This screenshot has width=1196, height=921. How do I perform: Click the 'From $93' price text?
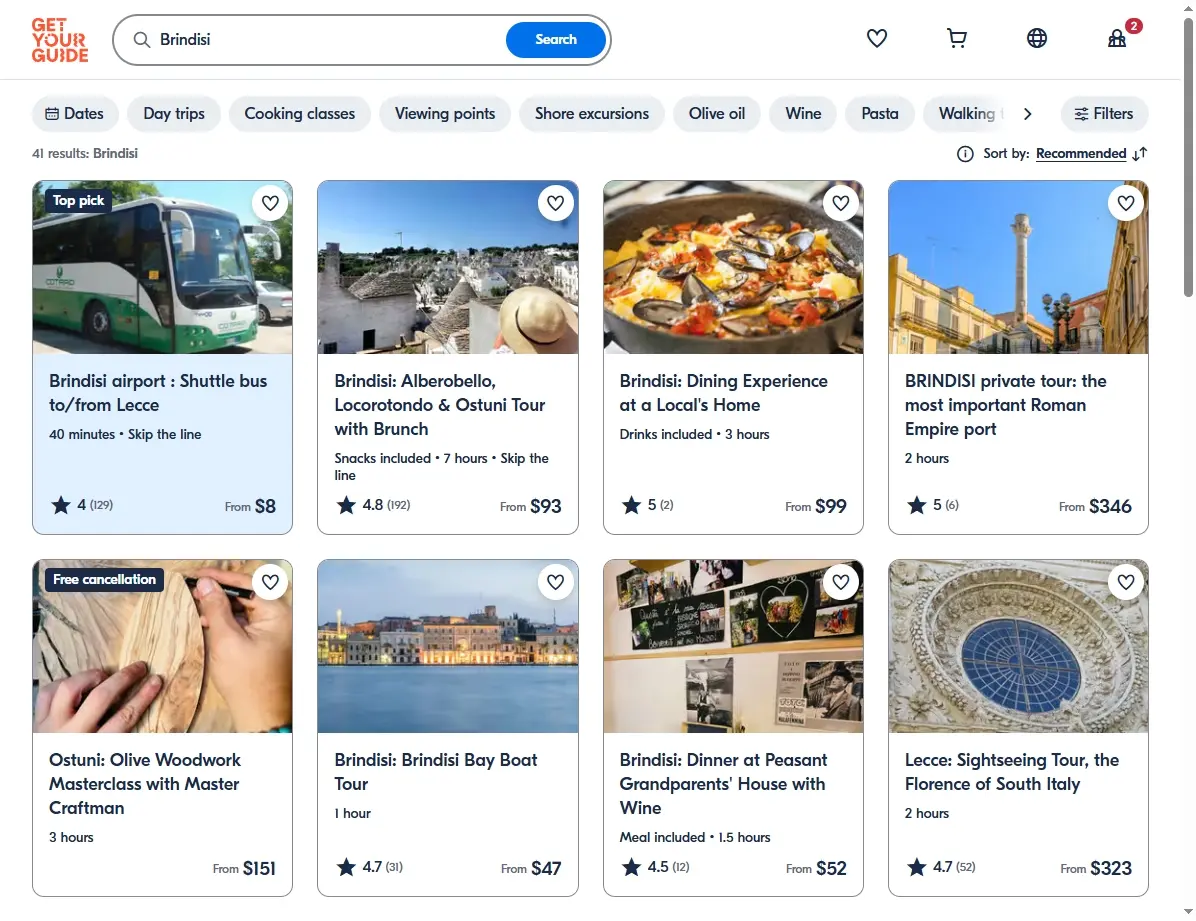pos(531,506)
